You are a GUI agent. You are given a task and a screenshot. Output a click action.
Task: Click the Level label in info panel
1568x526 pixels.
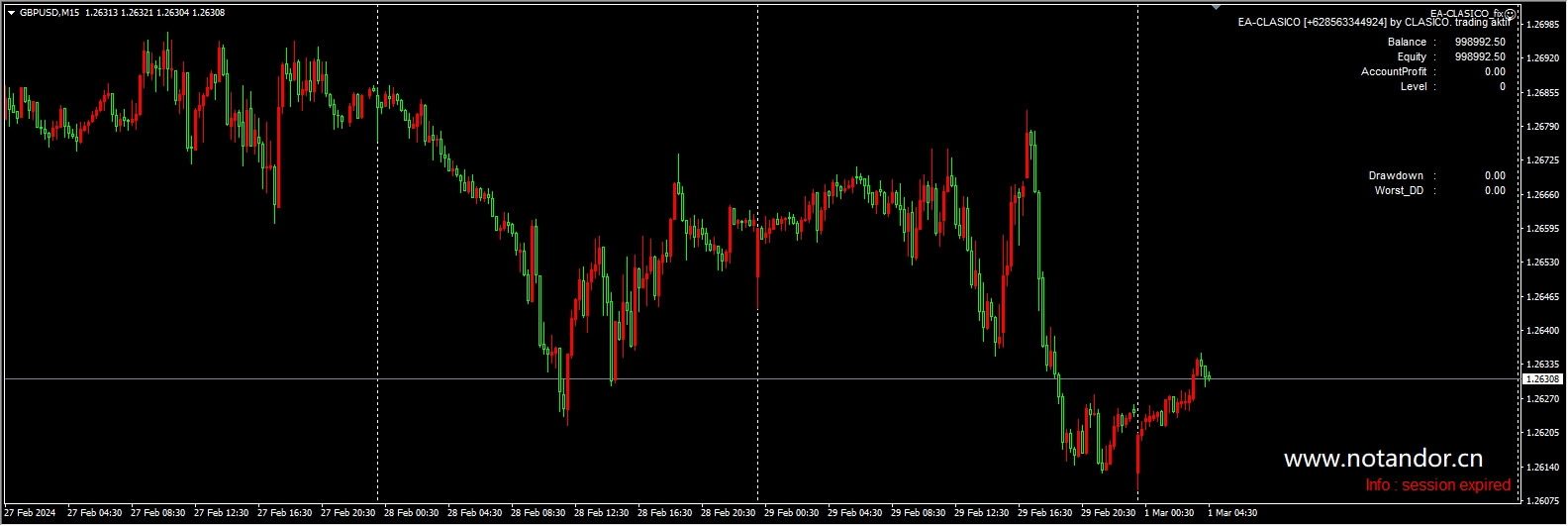tap(1414, 87)
